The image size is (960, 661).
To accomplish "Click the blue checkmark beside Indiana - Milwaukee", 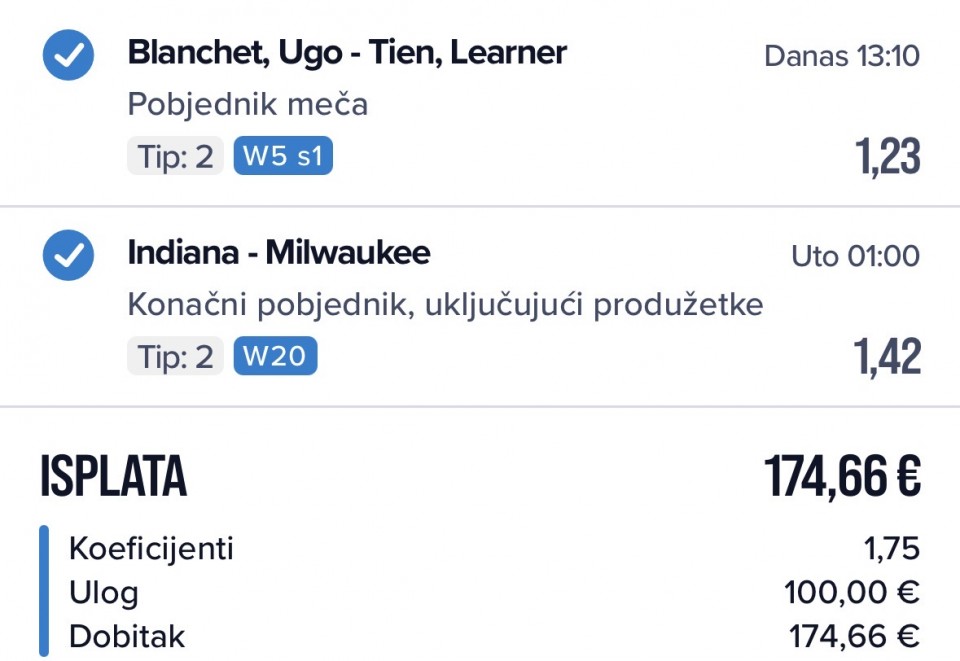I will pyautogui.click(x=68, y=255).
